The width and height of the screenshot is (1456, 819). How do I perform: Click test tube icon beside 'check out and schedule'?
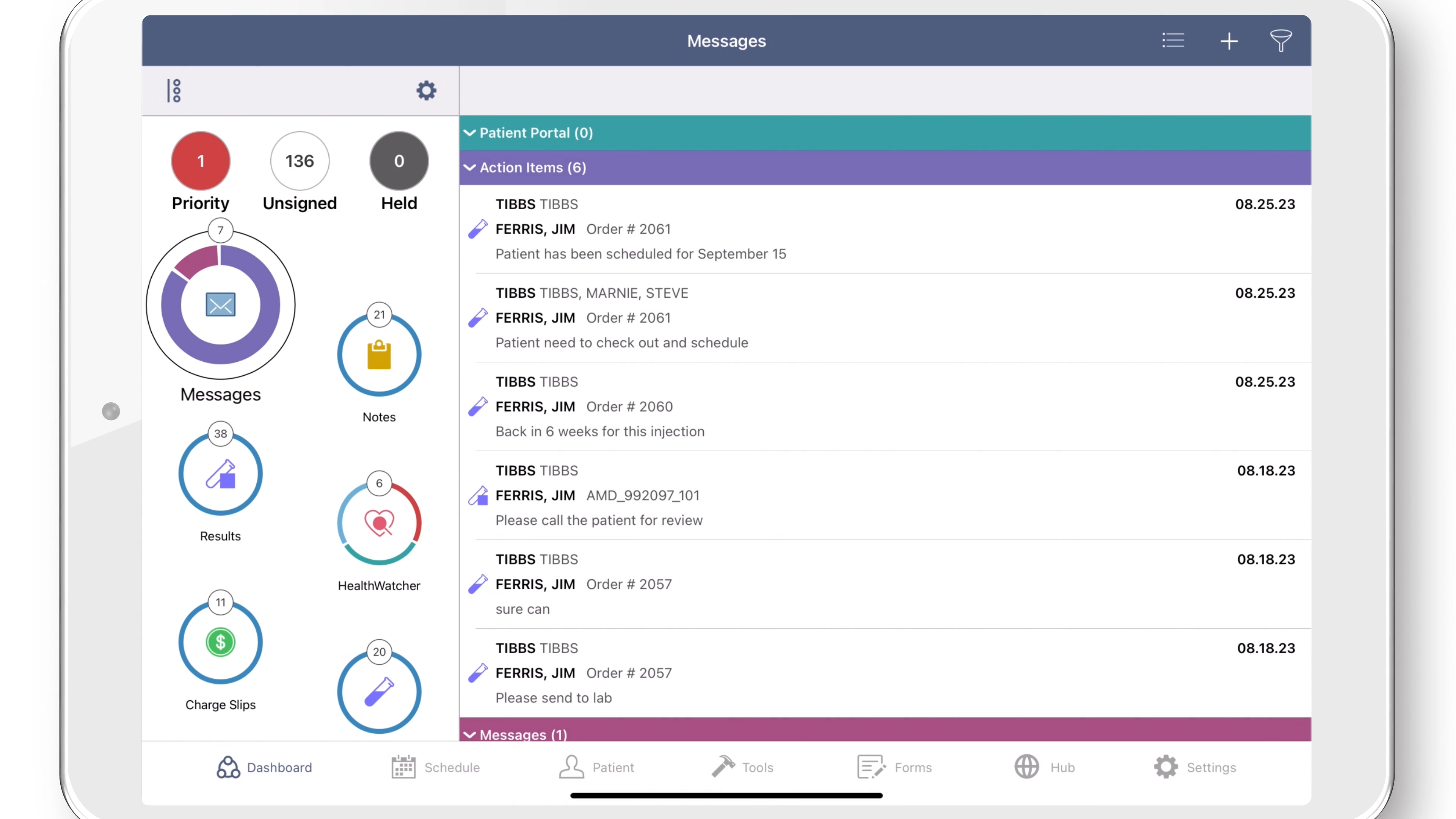pyautogui.click(x=478, y=318)
